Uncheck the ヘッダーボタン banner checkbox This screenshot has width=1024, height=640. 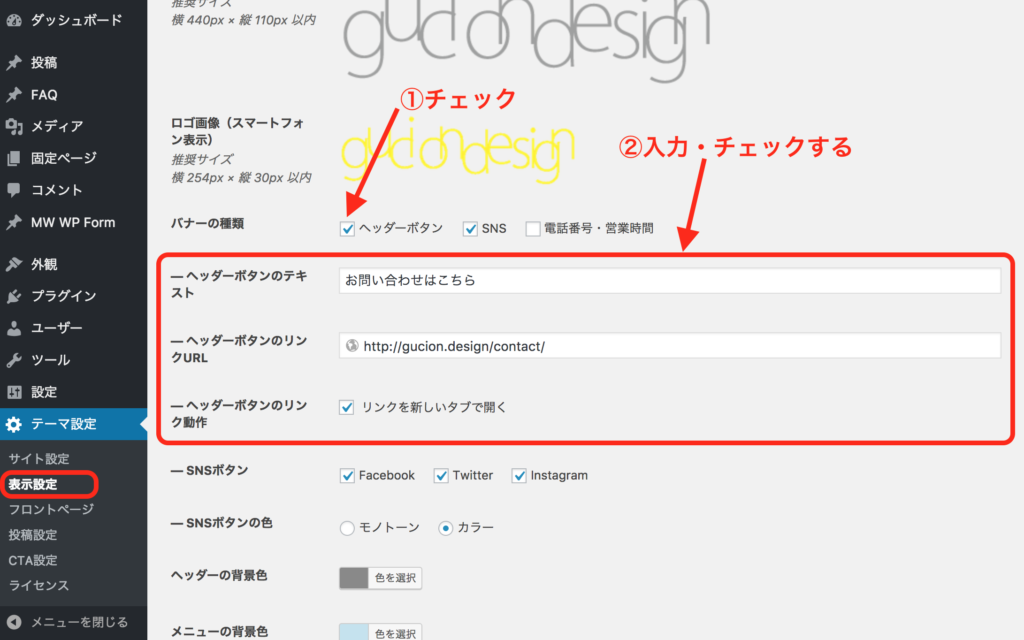pos(347,229)
